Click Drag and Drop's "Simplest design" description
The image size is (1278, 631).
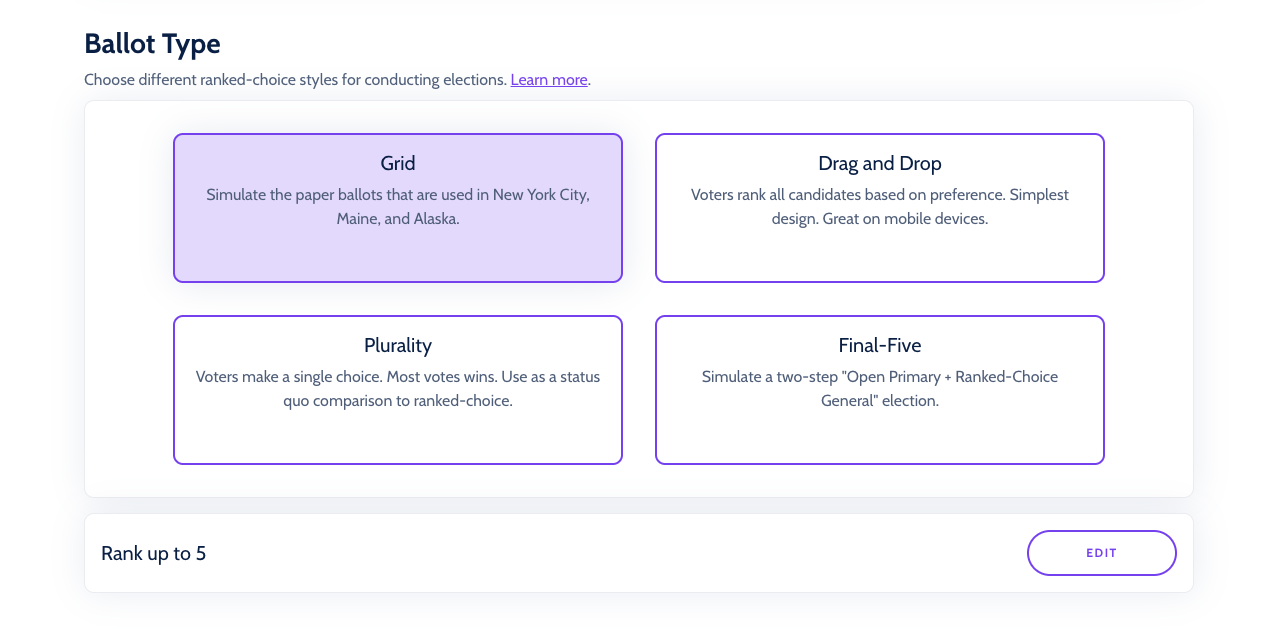879,206
